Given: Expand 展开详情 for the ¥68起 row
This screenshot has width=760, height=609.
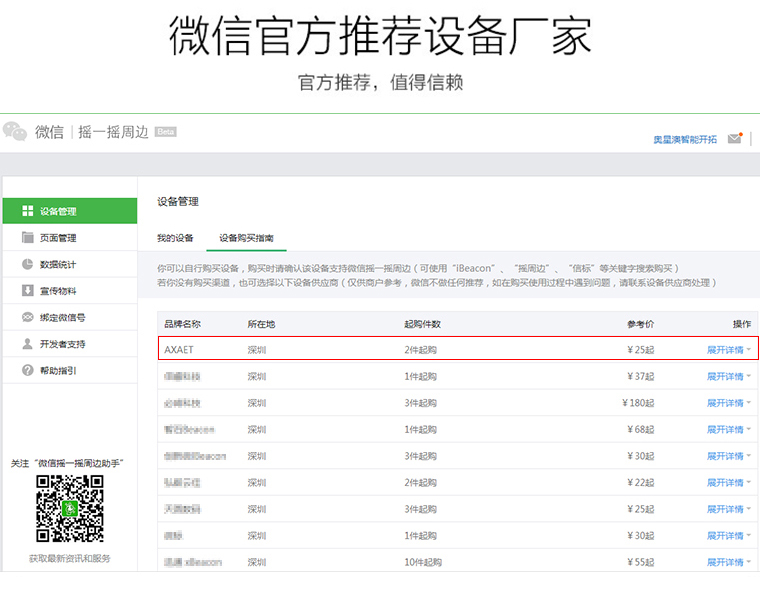Looking at the screenshot, I should [x=728, y=430].
